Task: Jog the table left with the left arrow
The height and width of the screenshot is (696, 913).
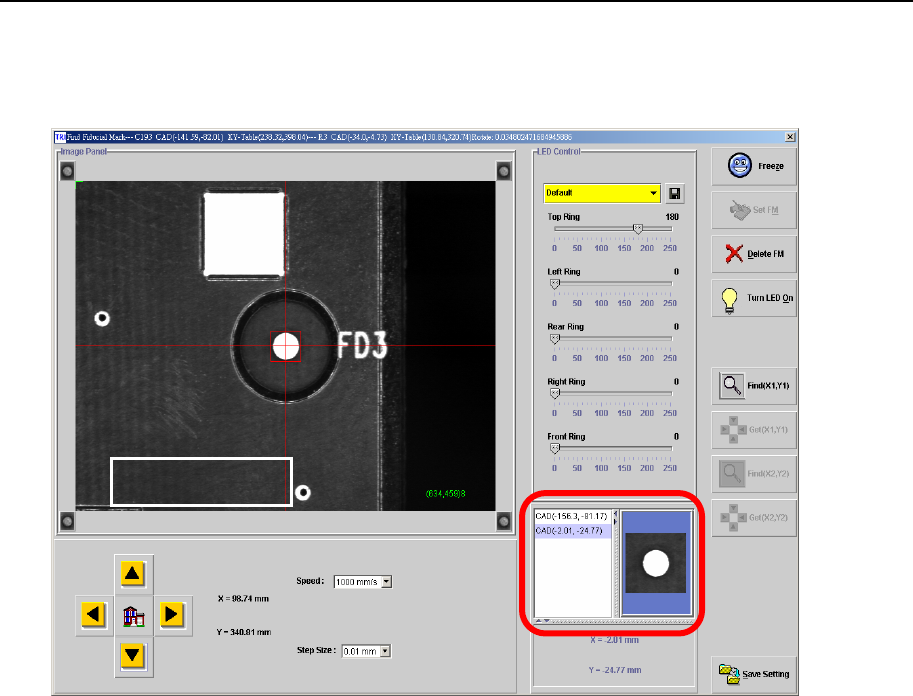Action: point(92,614)
